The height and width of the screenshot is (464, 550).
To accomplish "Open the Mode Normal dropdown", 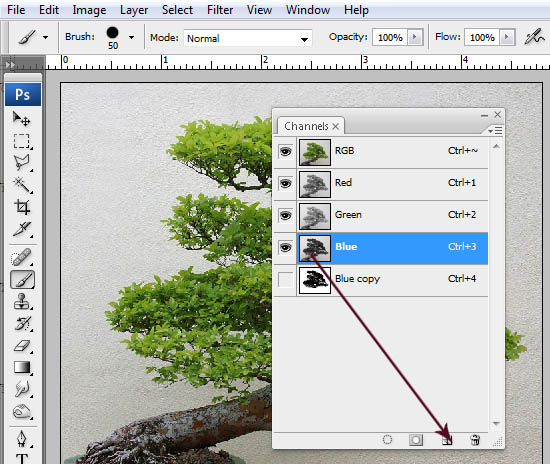I will click(x=248, y=38).
